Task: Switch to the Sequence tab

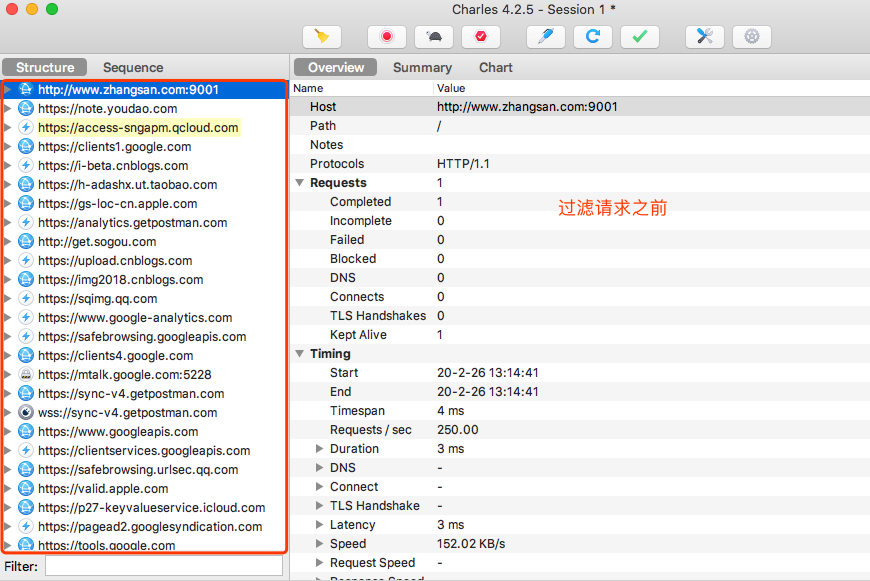Action: [x=133, y=67]
